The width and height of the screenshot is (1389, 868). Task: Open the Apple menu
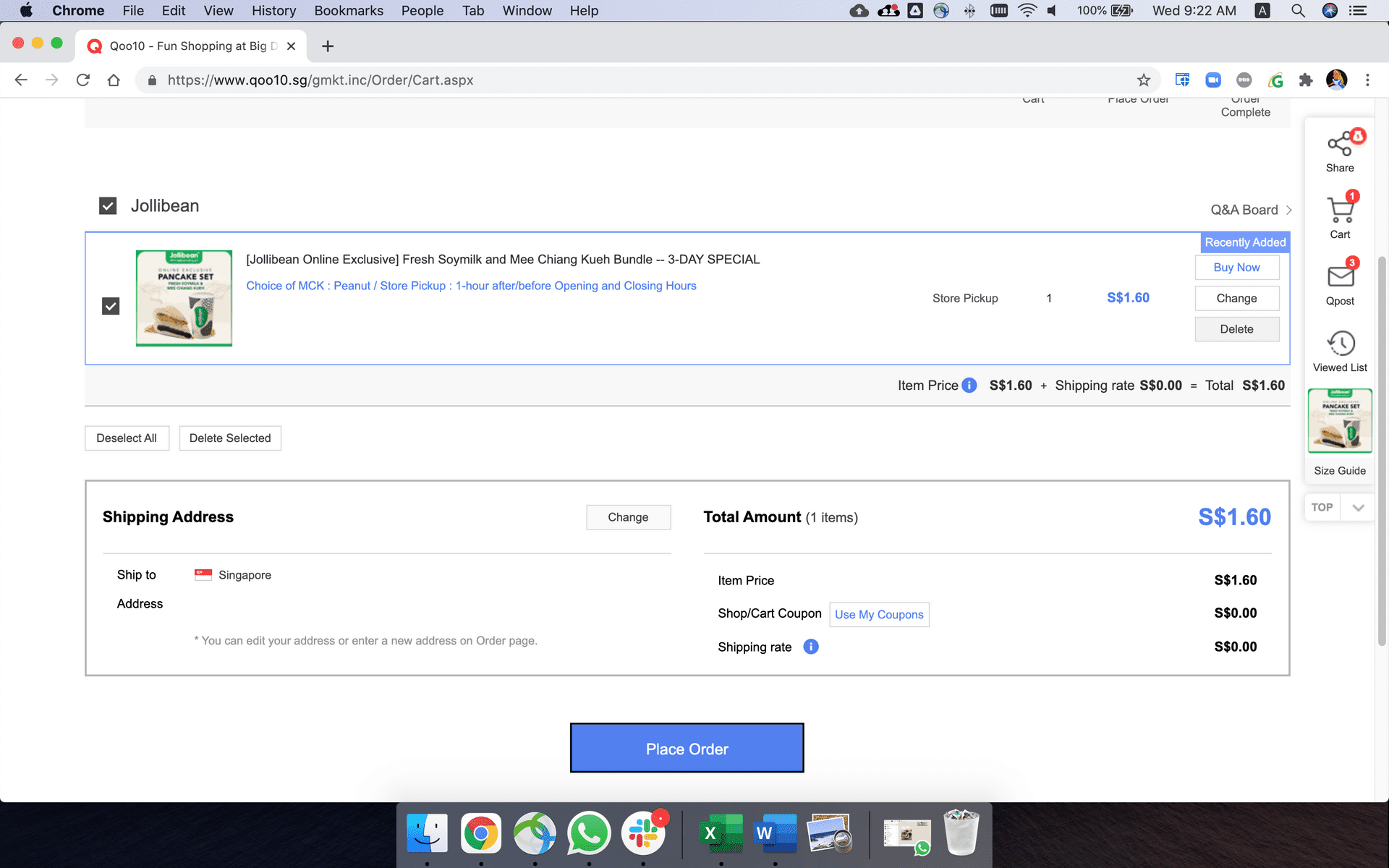[26, 11]
